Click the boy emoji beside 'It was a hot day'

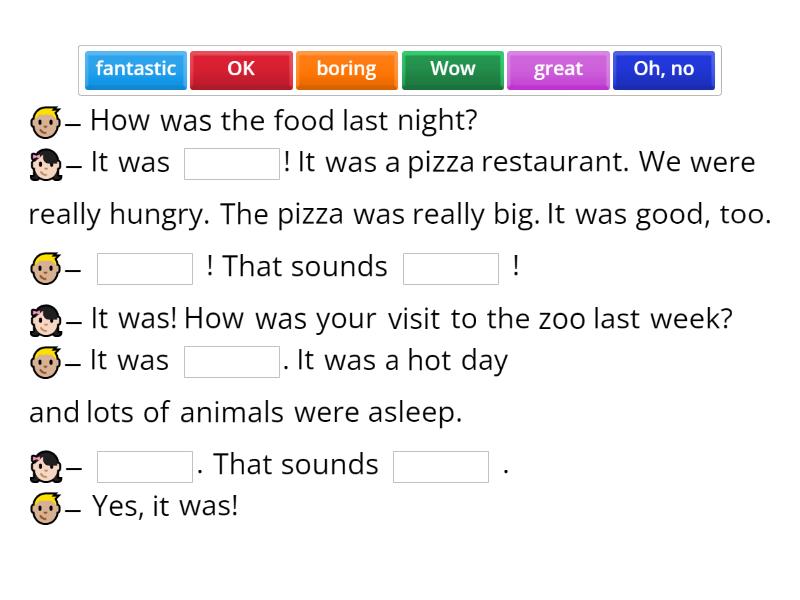tap(46, 362)
